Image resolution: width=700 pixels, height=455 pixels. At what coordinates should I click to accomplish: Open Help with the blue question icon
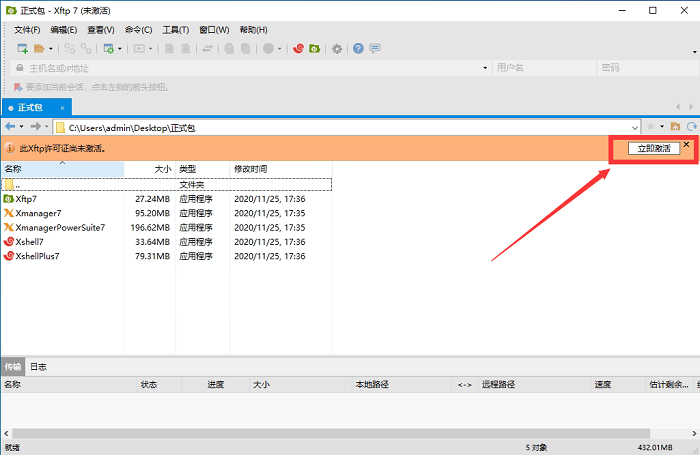click(358, 48)
